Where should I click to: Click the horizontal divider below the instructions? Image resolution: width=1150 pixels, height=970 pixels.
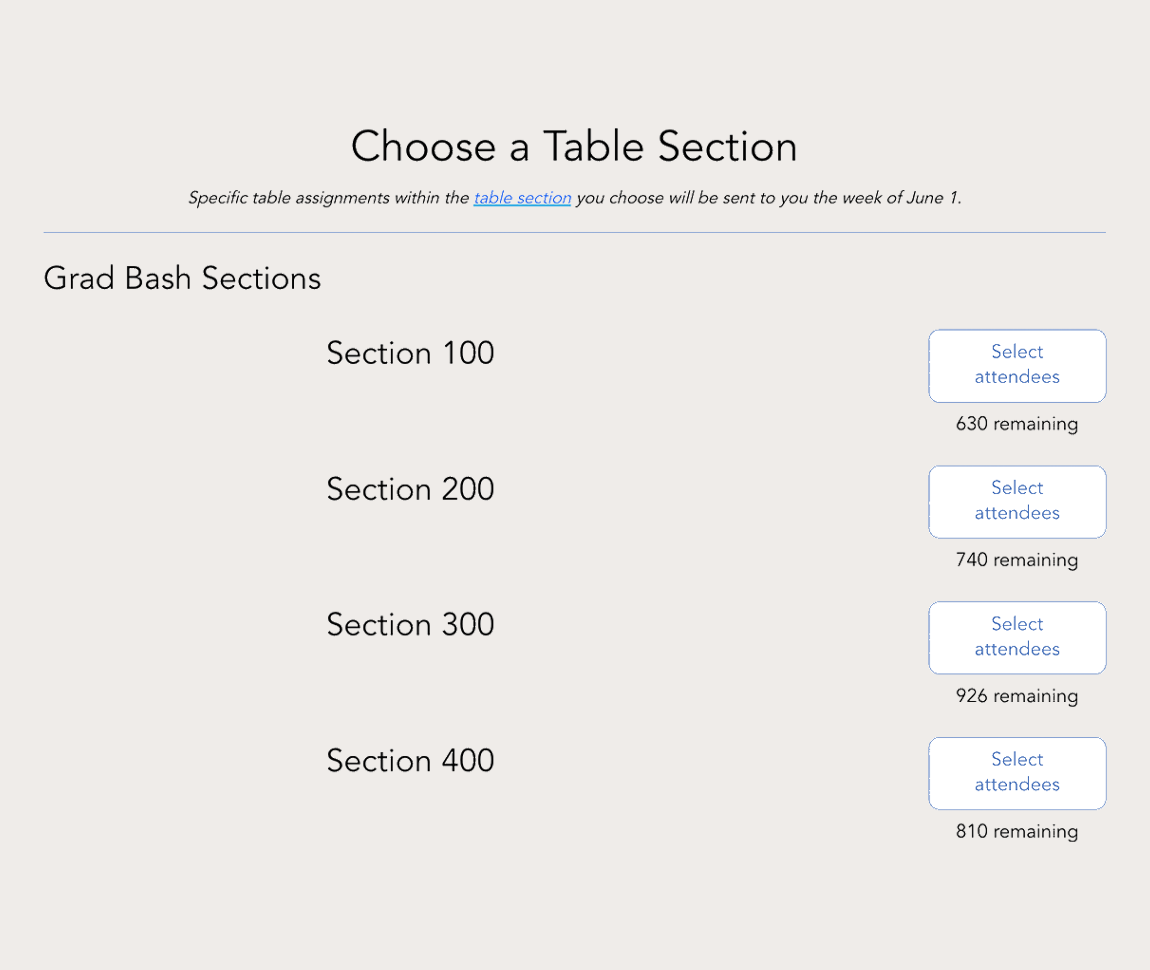574,230
